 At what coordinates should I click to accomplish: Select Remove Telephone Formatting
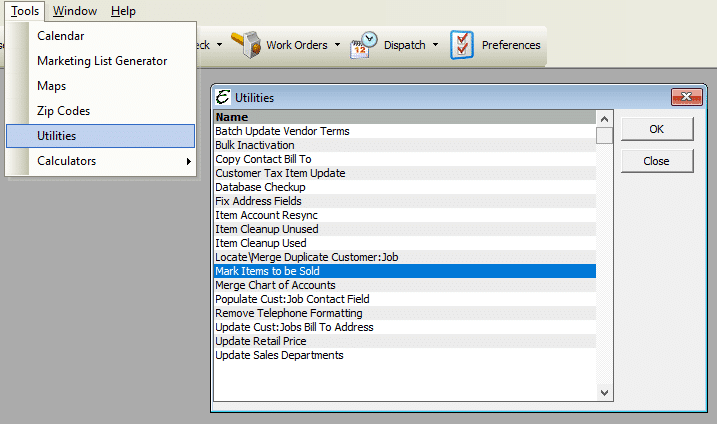(x=405, y=313)
